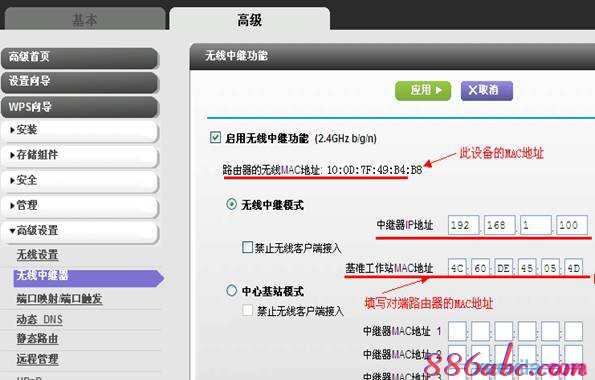Screen dimensions: 595x380
Task: Expand the 管理 section
Action: (80, 206)
